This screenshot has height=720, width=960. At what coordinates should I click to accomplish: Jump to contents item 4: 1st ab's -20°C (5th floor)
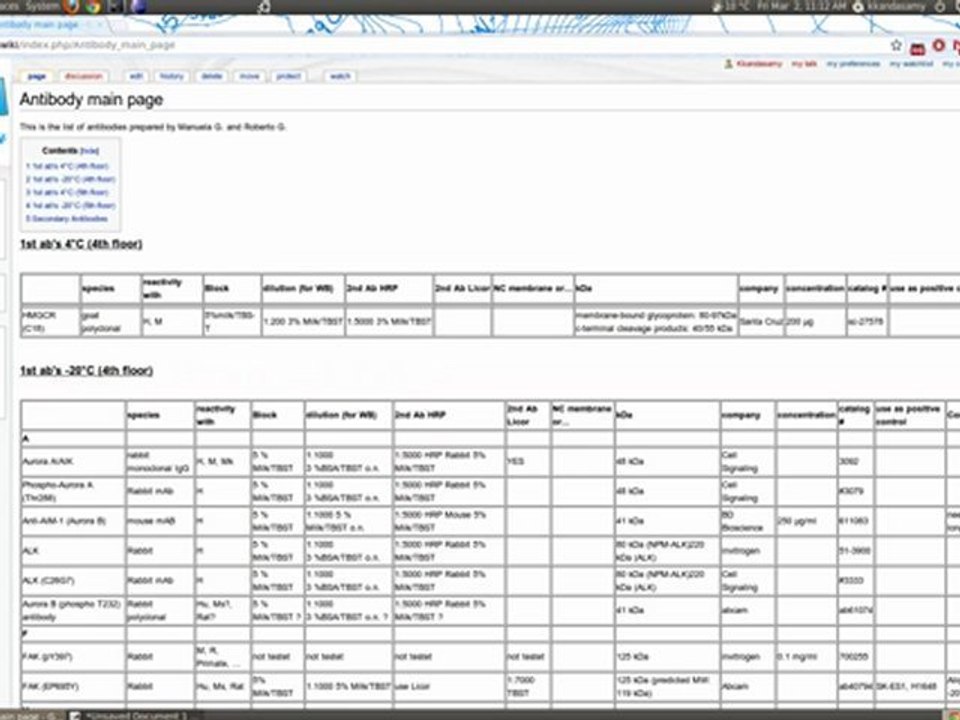[70, 206]
